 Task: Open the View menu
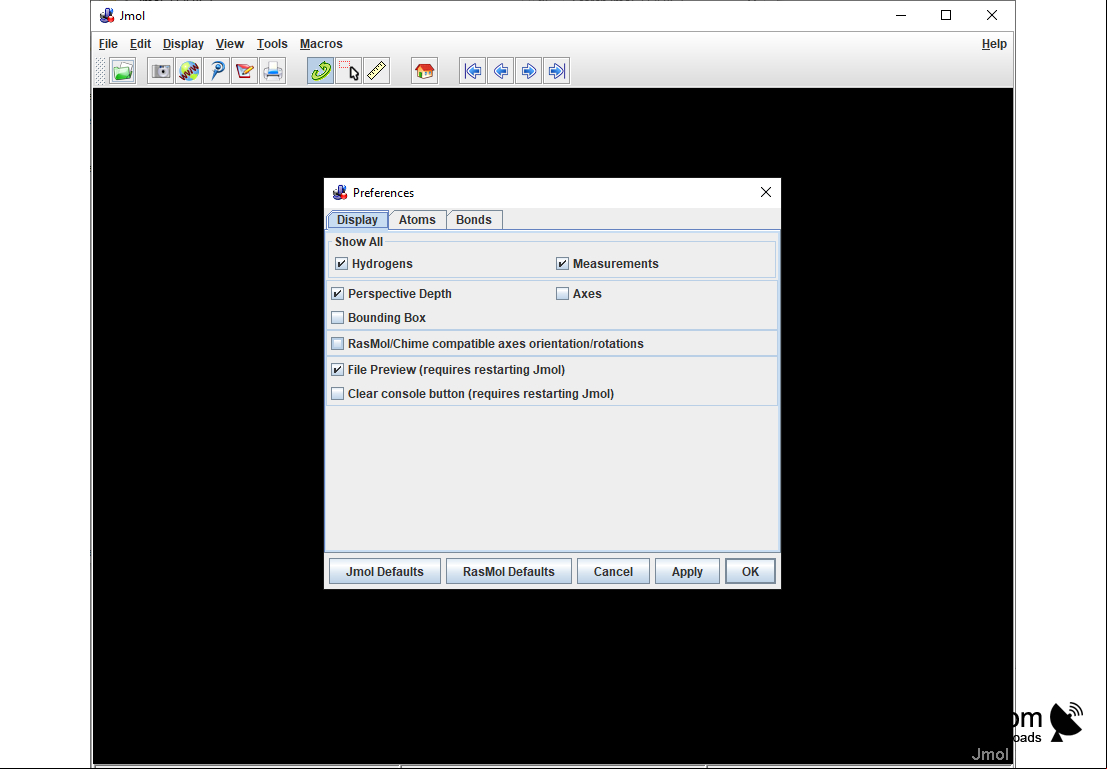[229, 44]
